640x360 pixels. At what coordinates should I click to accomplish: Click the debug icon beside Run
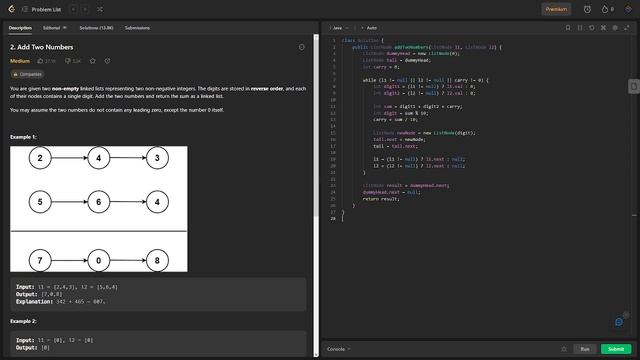tap(564, 349)
